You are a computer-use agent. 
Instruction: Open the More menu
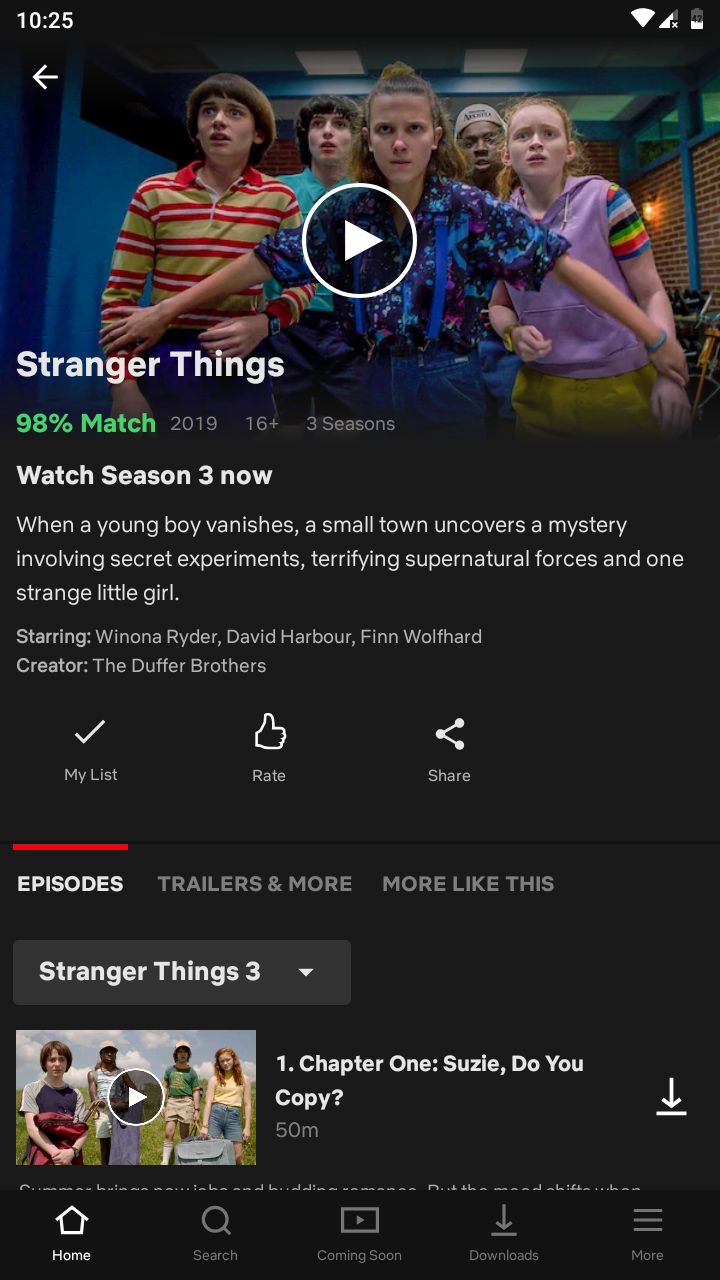coord(647,1234)
